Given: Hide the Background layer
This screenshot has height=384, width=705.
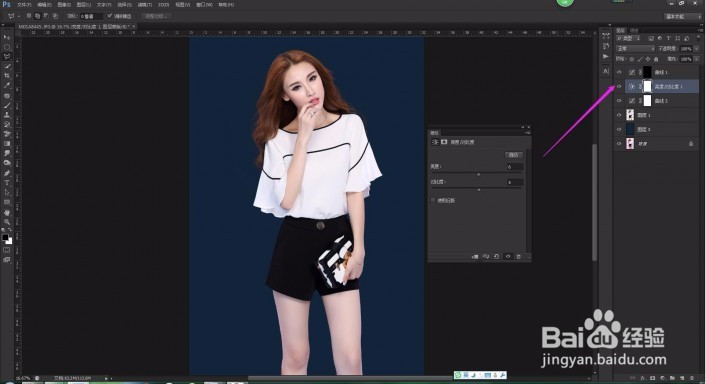Looking at the screenshot, I should pyautogui.click(x=619, y=144).
